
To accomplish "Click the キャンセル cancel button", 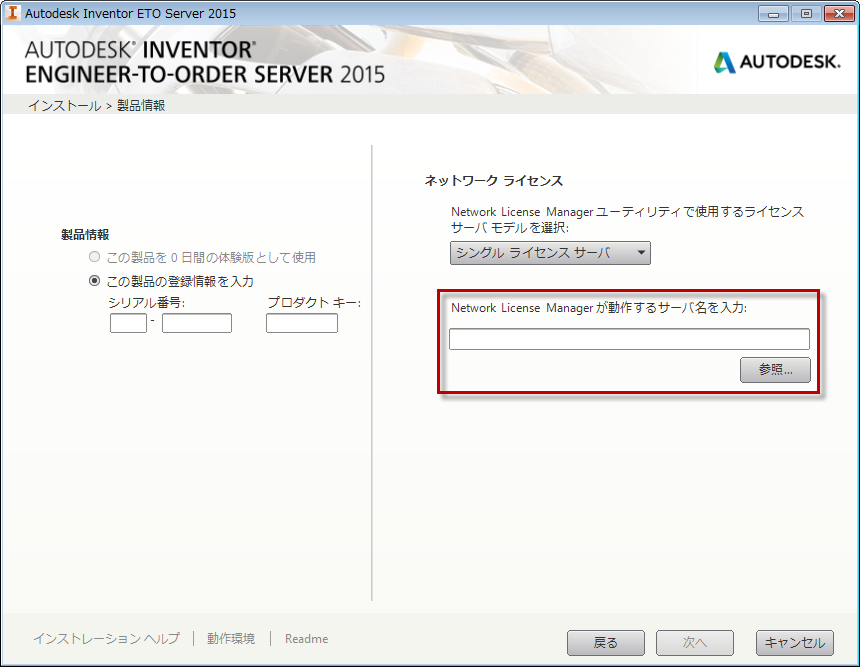I will pos(795,642).
